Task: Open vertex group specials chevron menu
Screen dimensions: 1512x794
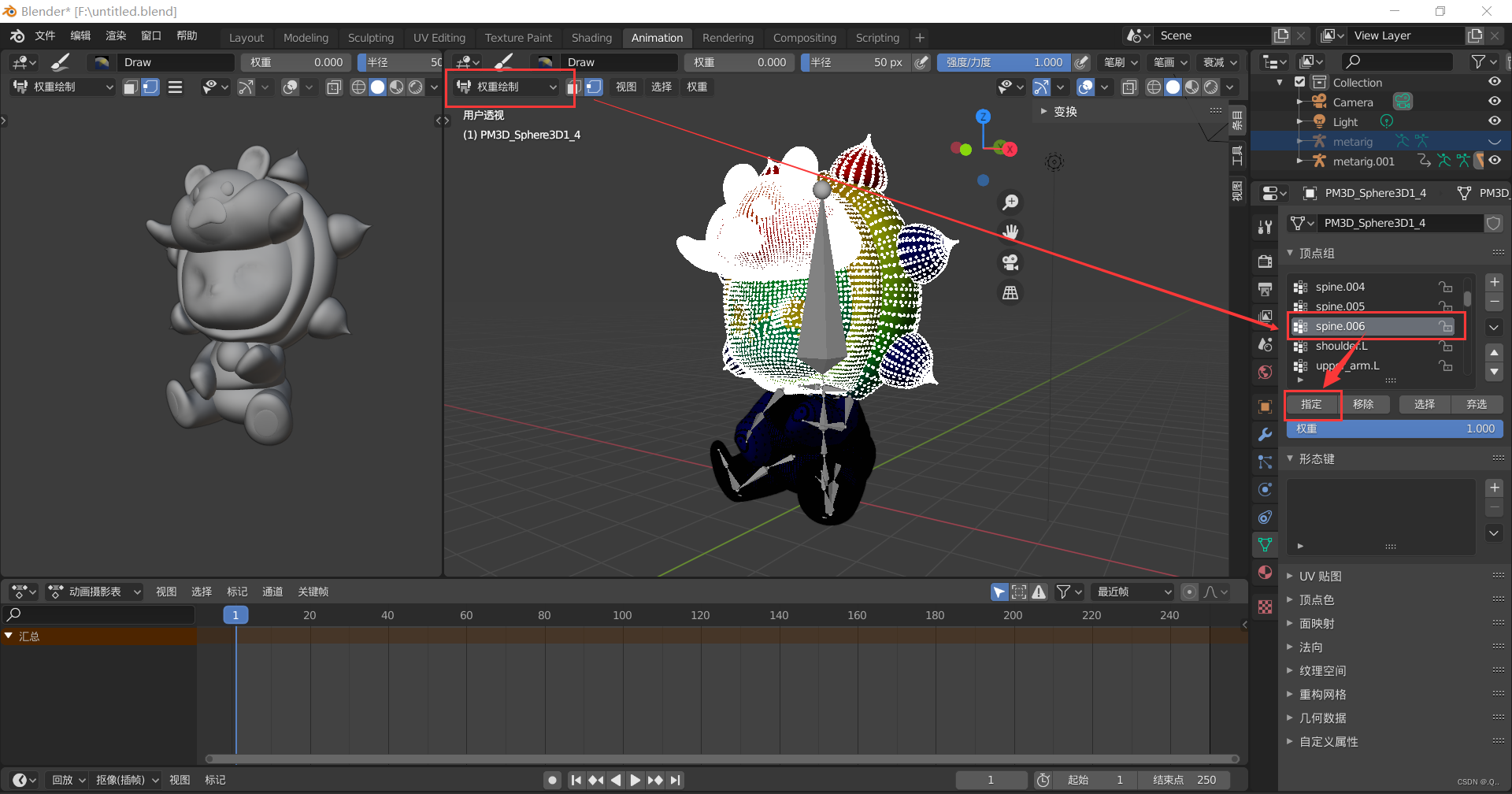Action: (x=1494, y=327)
